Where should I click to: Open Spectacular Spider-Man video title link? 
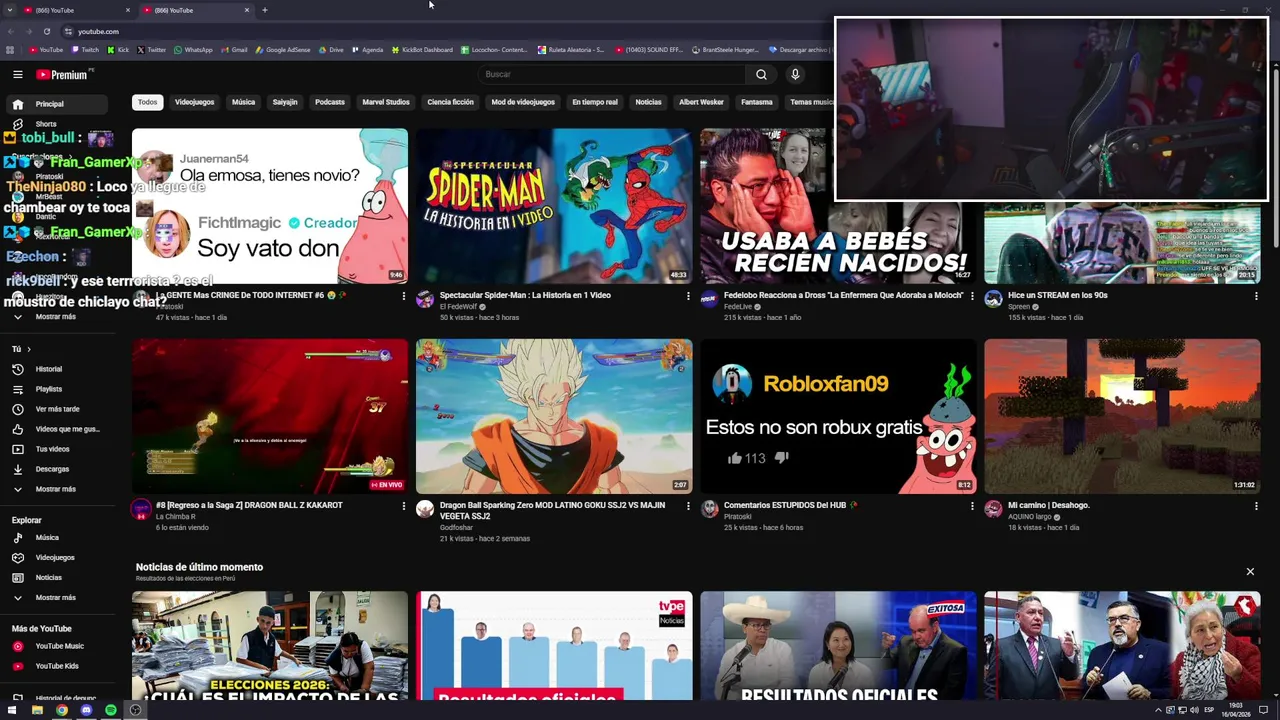(525, 295)
